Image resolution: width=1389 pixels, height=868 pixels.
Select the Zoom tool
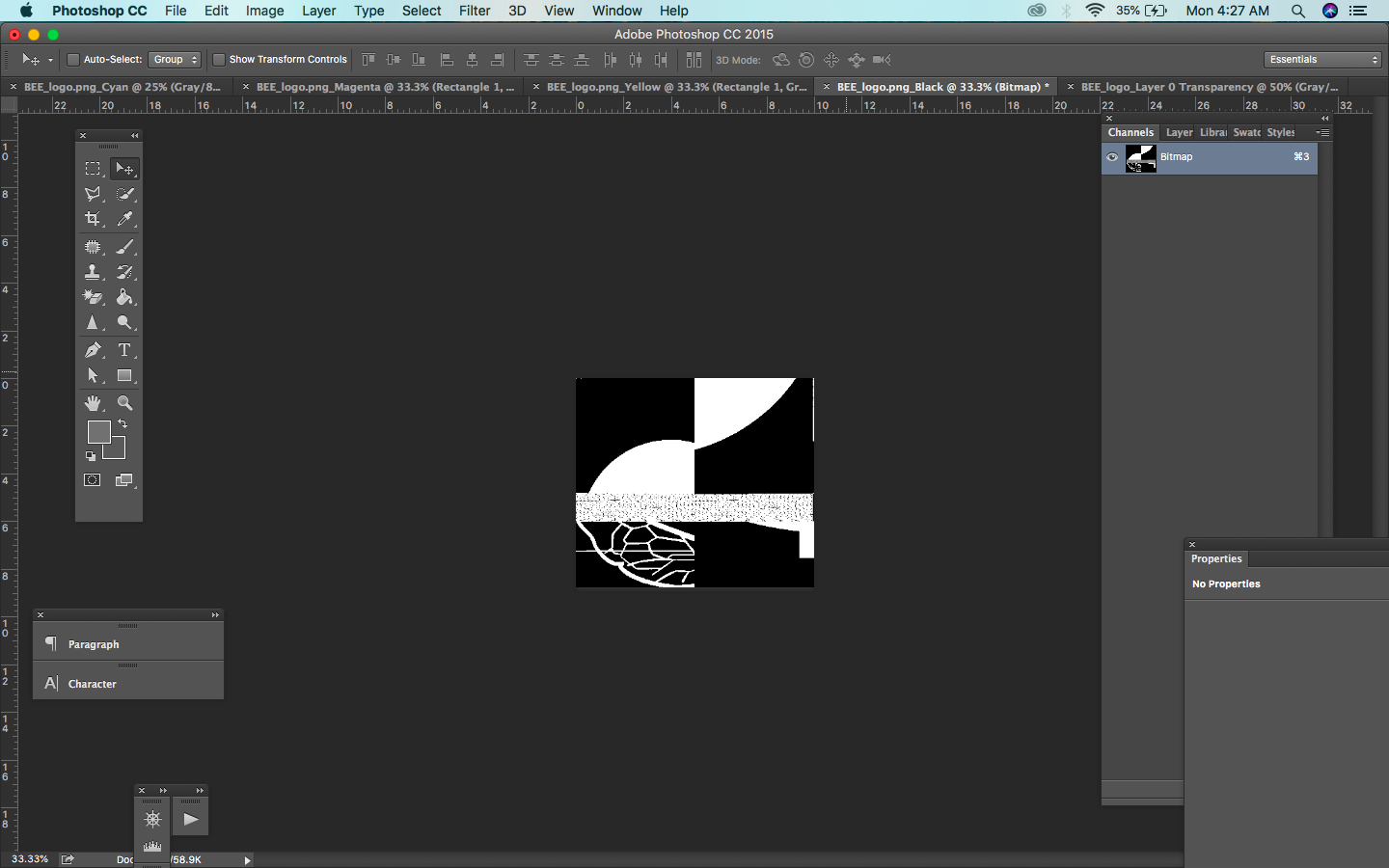click(x=125, y=403)
